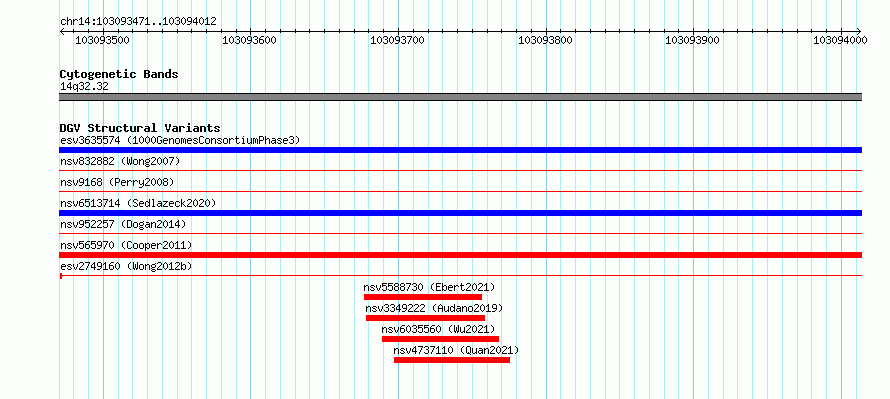
Task: Click ruler position 103093900
Action: [x=692, y=40]
